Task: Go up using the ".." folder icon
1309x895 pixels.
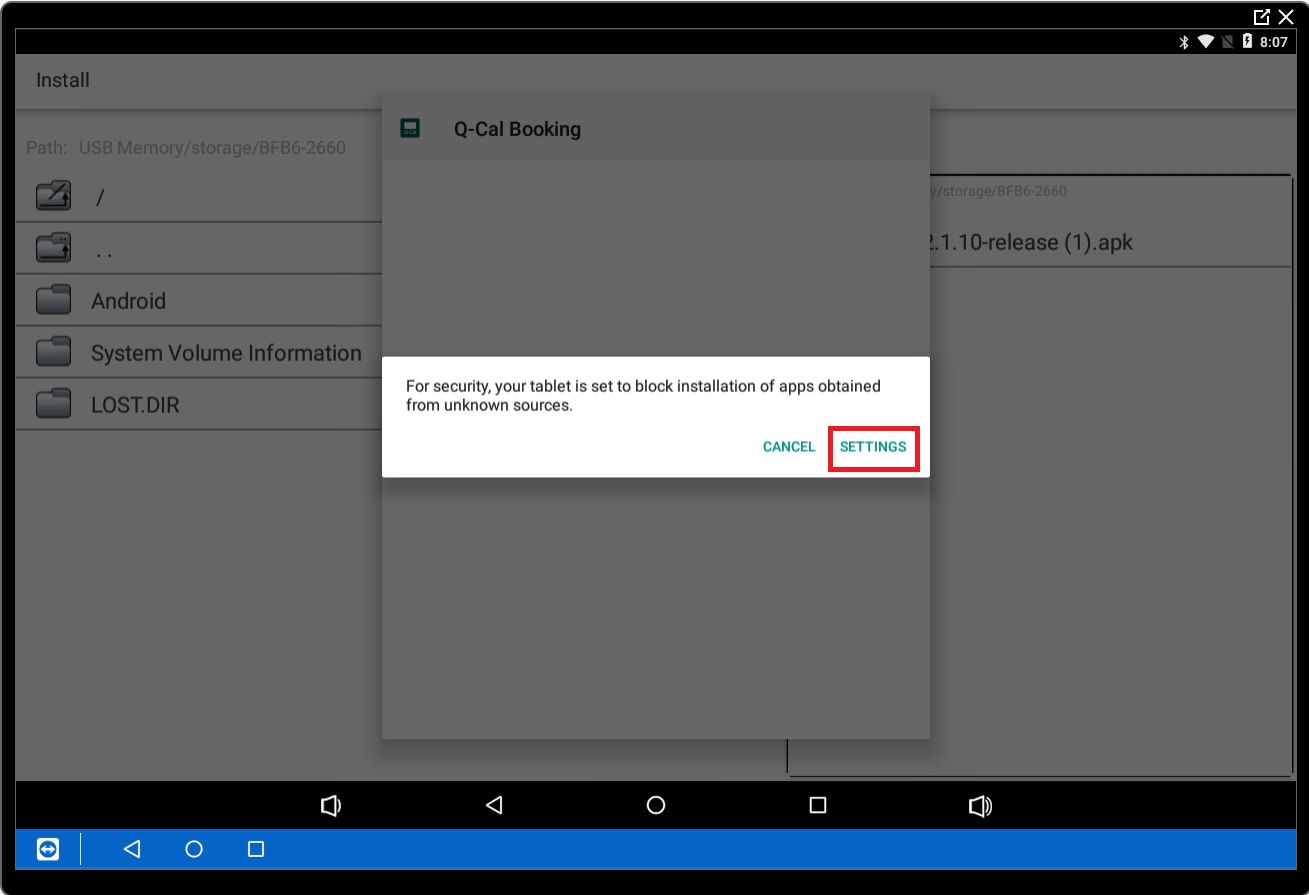Action: point(53,247)
